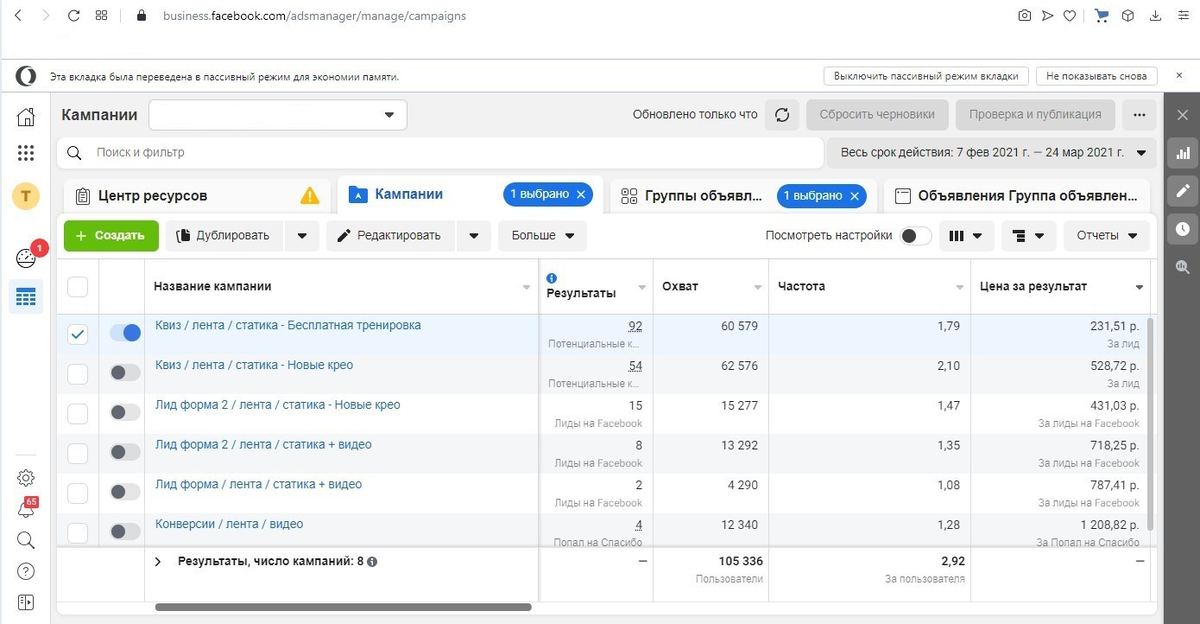
Task: Select the Ads Manager table icon in sidebar
Action: pyautogui.click(x=26, y=297)
